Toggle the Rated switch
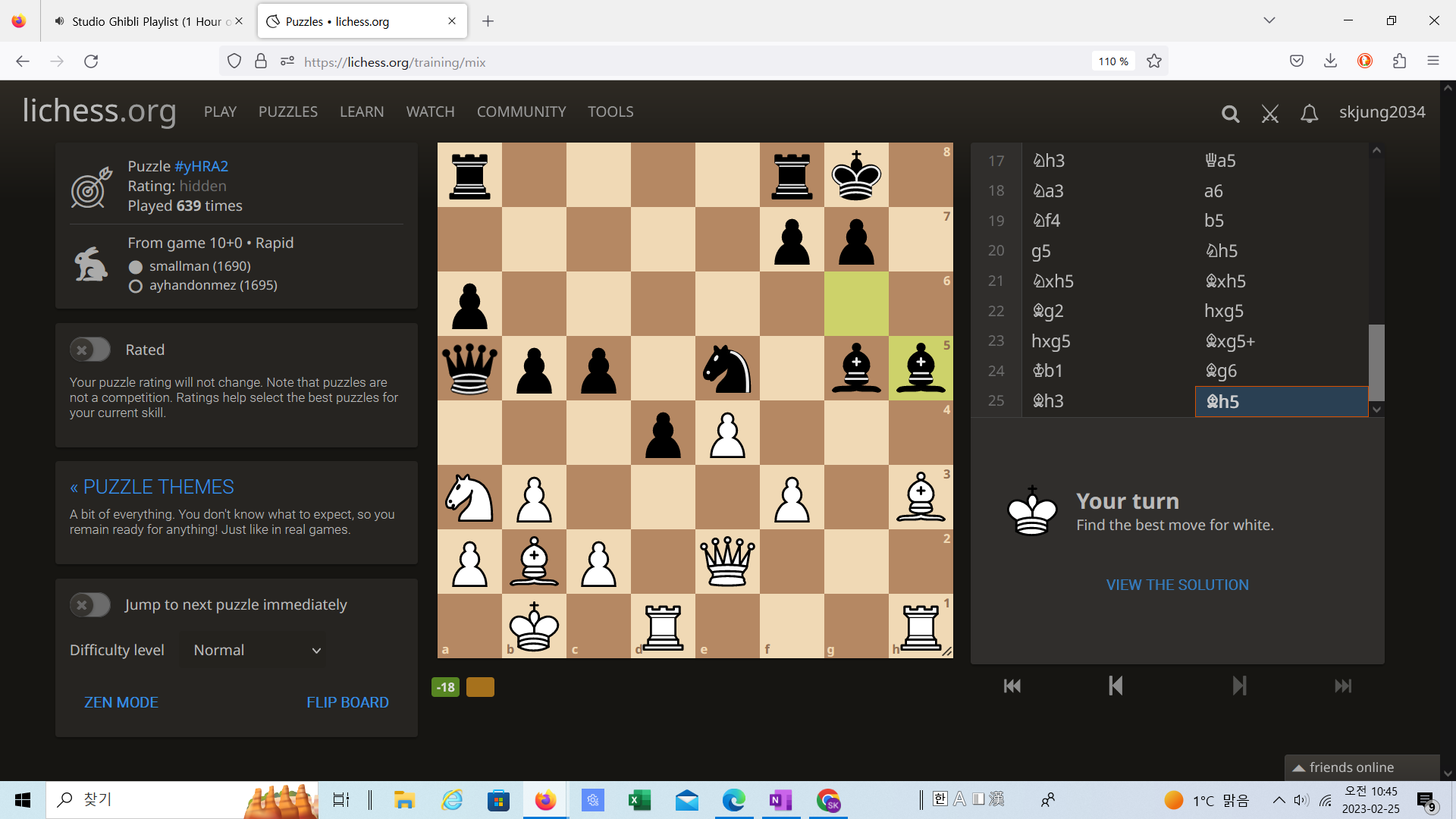Screen dimensions: 1456x819 (x=90, y=350)
